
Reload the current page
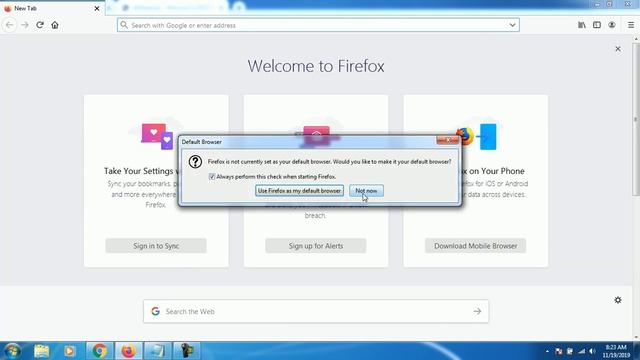(40, 25)
